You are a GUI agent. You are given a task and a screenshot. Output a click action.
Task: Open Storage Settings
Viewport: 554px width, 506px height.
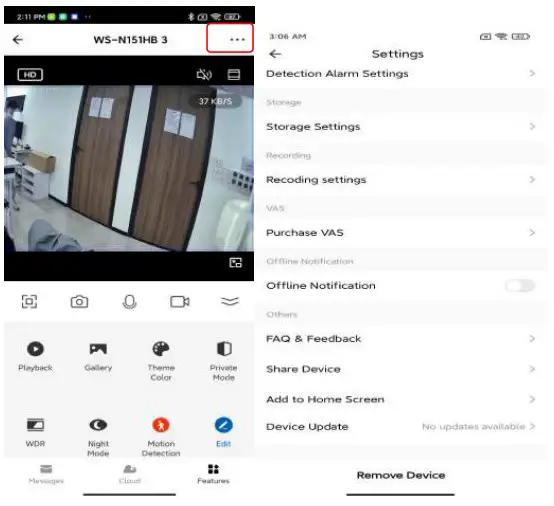click(401, 126)
